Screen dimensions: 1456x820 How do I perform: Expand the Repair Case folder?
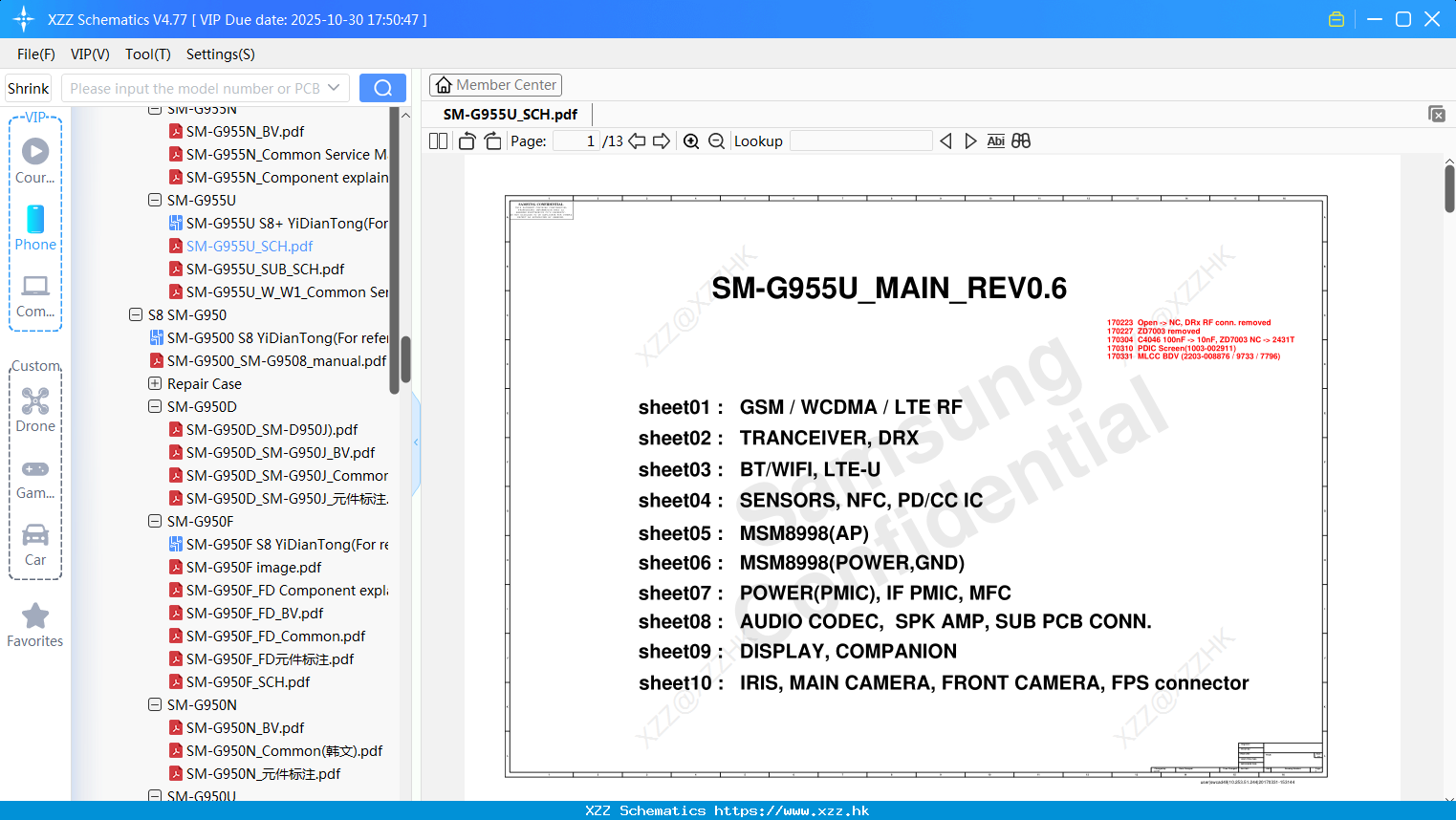(155, 383)
